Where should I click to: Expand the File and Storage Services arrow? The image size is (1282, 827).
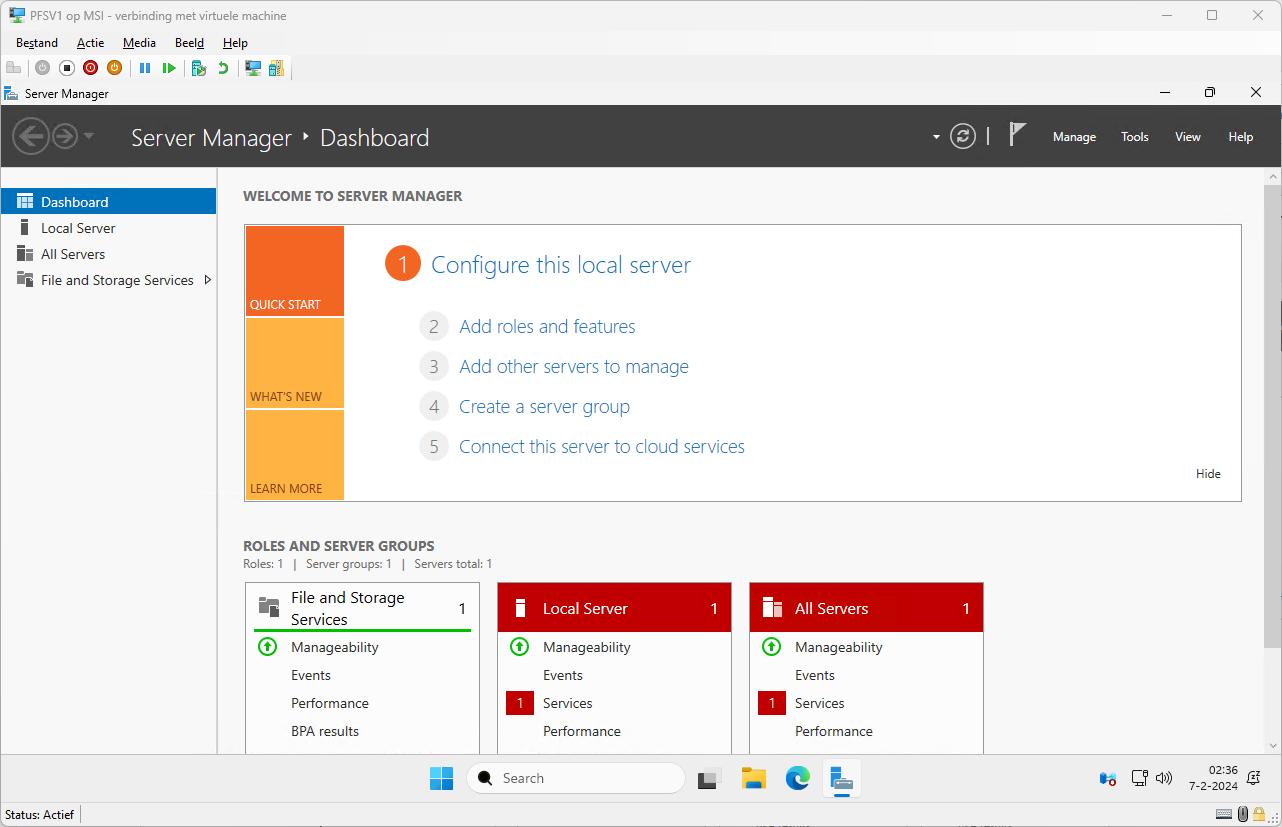207,280
